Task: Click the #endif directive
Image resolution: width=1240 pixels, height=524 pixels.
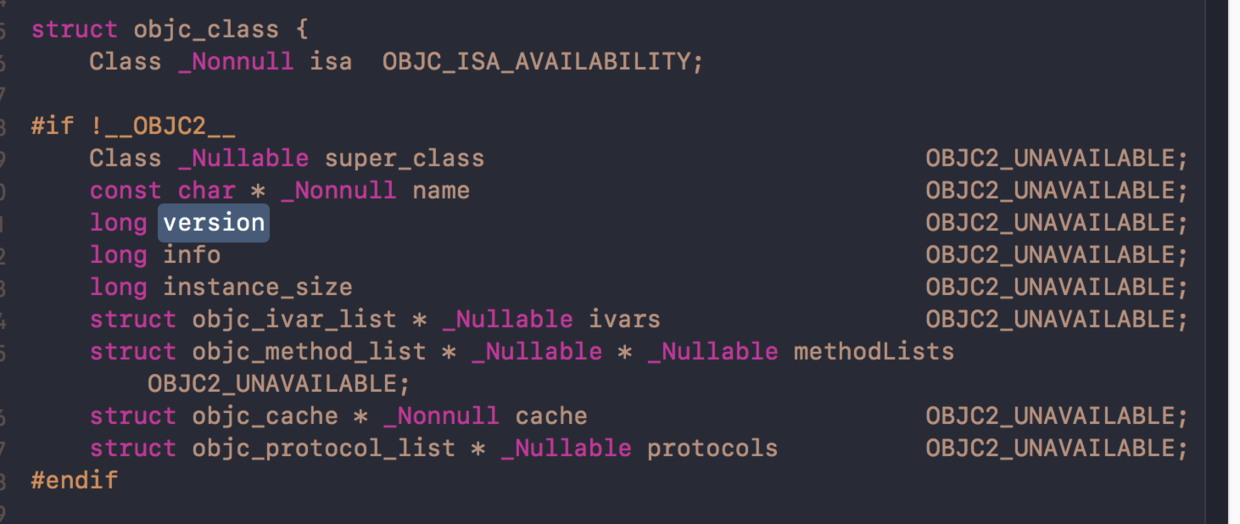Action: (74, 480)
